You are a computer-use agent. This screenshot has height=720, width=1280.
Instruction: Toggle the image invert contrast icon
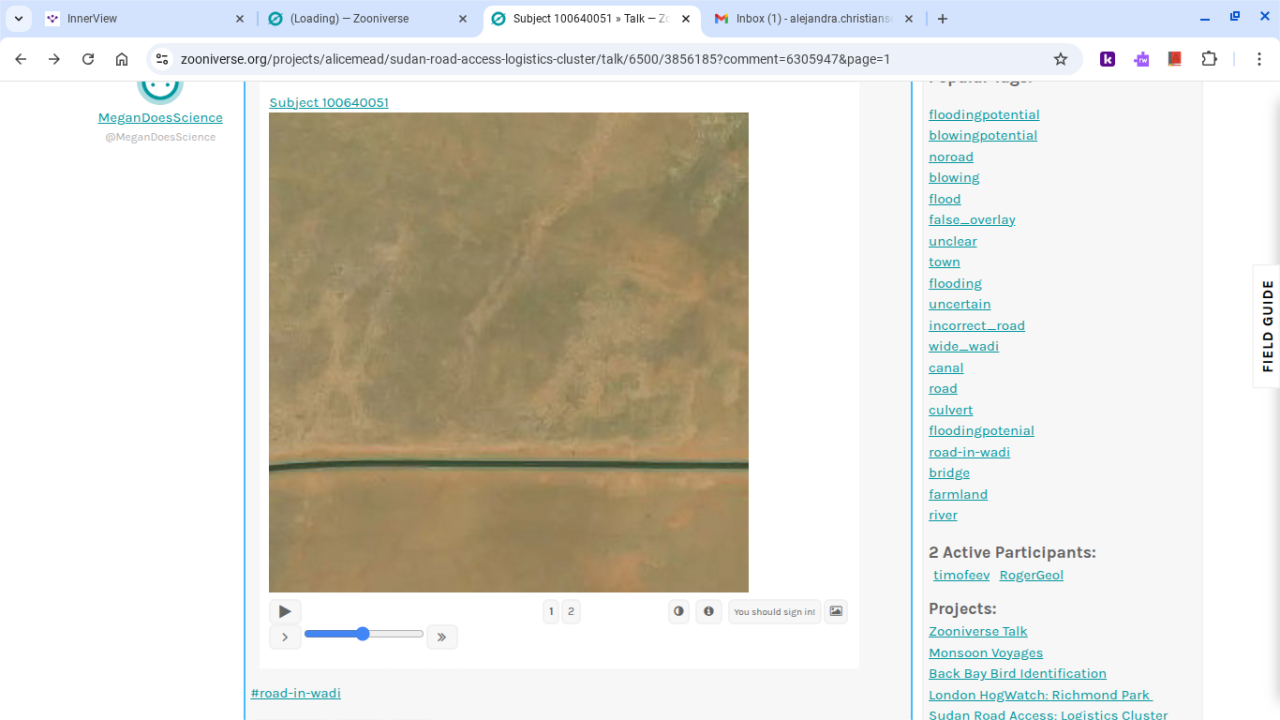[x=679, y=612]
